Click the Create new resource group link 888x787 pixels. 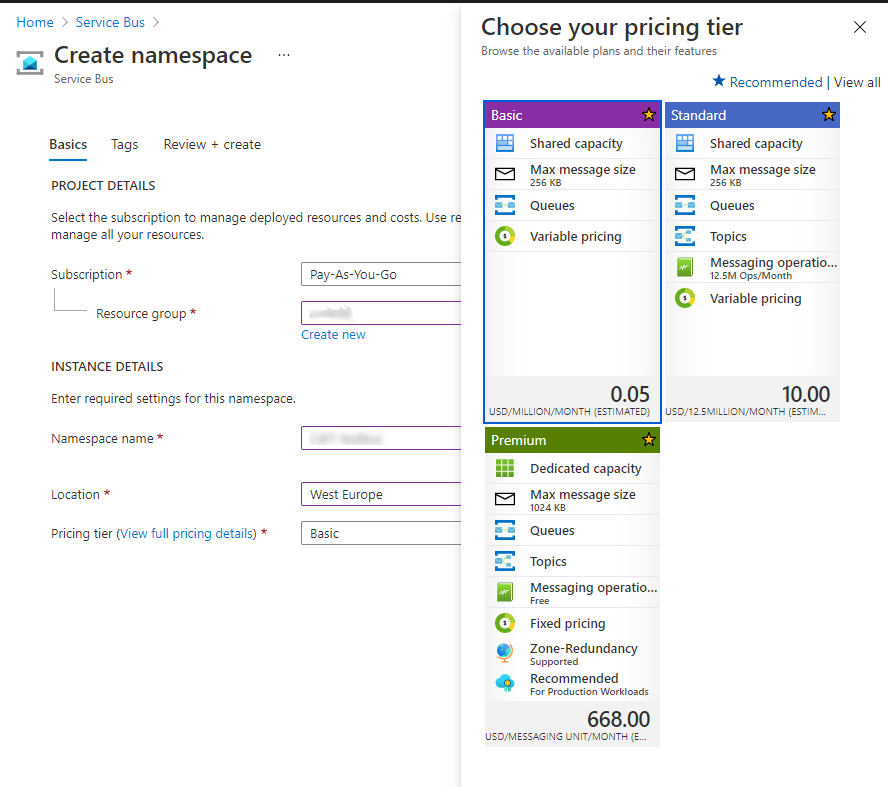333,335
